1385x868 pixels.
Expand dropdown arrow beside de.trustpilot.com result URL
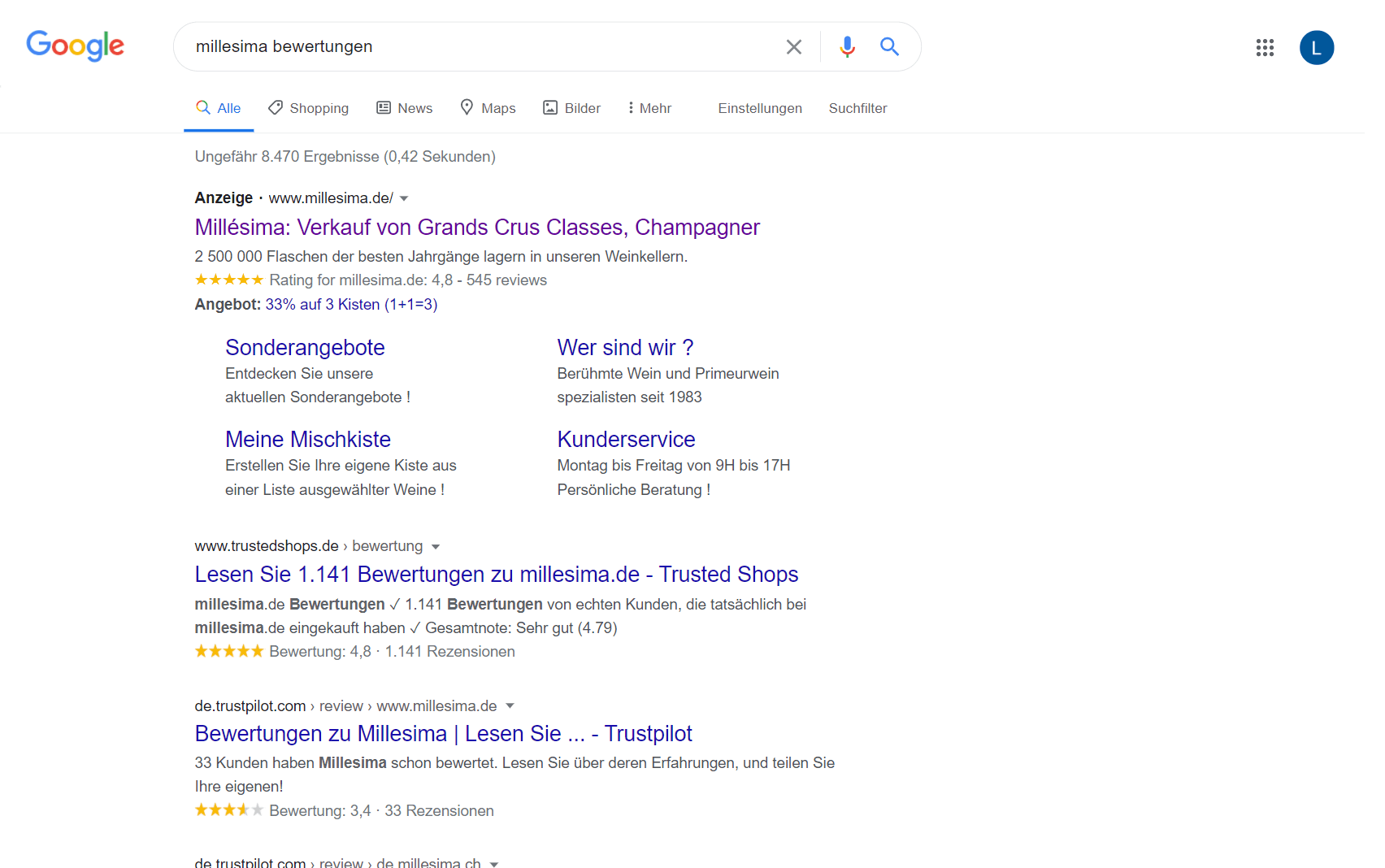coord(510,706)
